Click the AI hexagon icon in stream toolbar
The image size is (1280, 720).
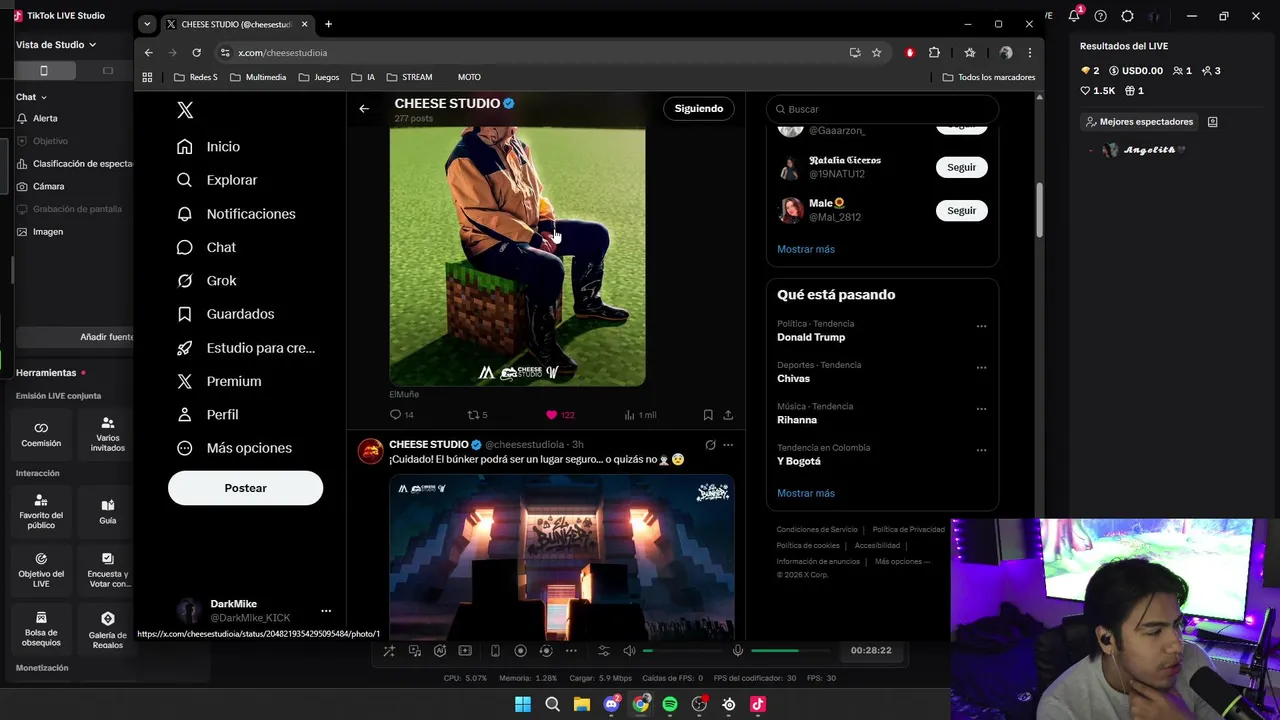tap(440, 651)
